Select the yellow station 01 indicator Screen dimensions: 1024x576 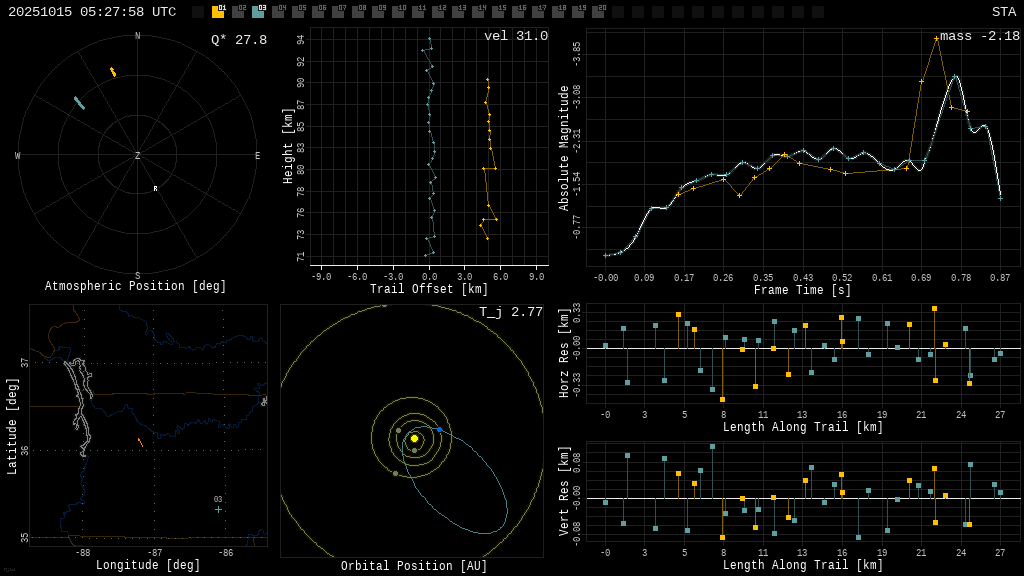pyautogui.click(x=218, y=12)
